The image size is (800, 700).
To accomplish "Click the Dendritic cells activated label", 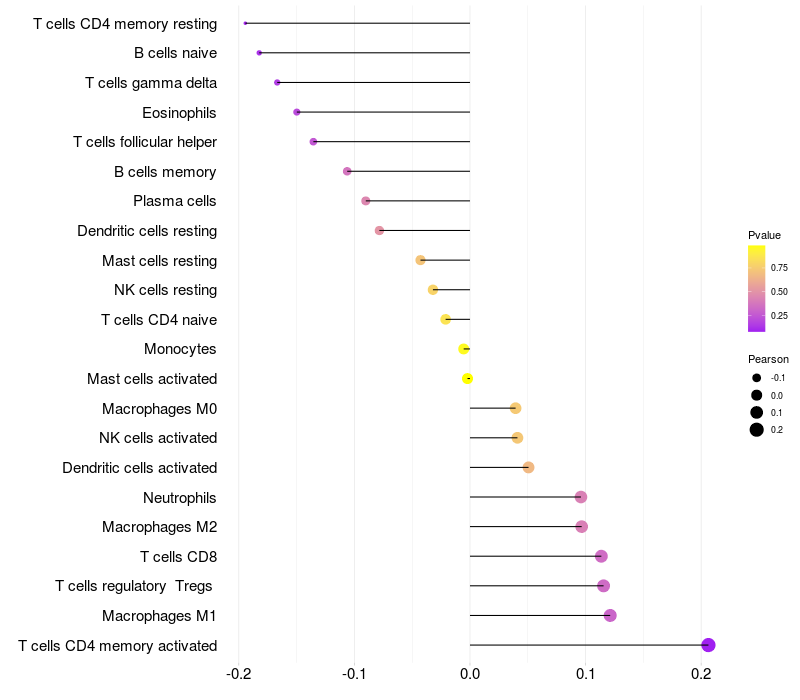I will pyautogui.click(x=139, y=468).
